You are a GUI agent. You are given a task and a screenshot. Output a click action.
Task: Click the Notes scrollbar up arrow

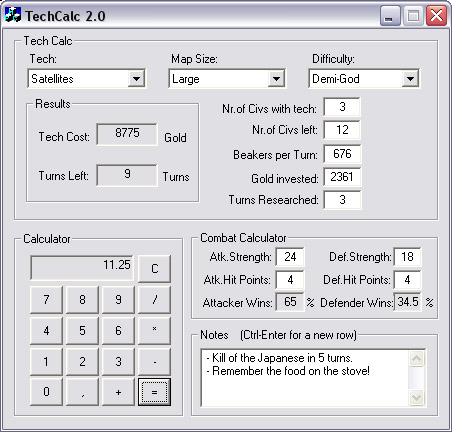(417, 359)
